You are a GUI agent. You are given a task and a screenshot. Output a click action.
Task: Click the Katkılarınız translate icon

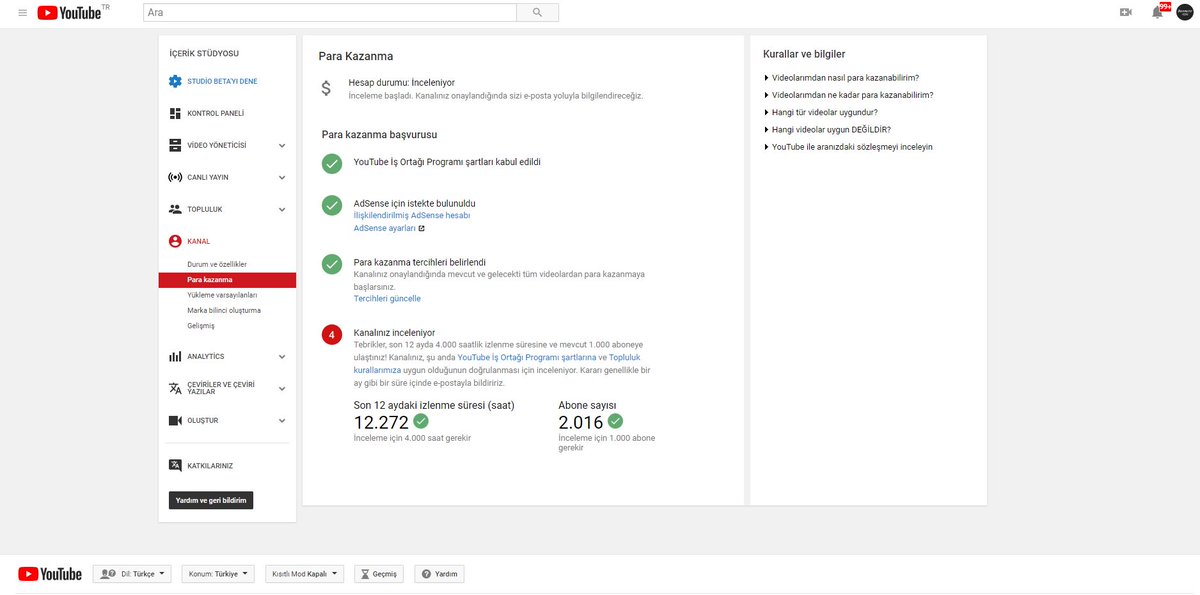[175, 465]
